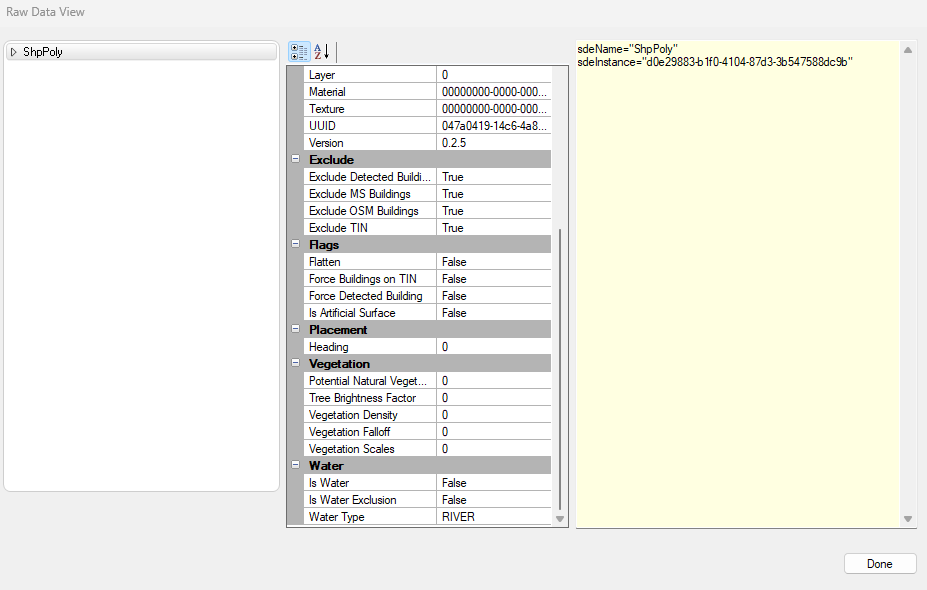Viewport: 927px width, 590px height.
Task: Select the Exclude TIN value field
Action: (x=494, y=228)
